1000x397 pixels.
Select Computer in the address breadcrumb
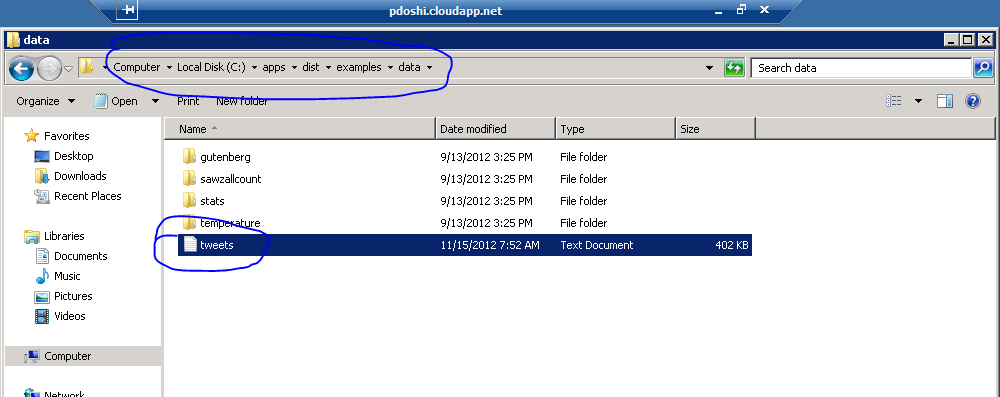pos(136,67)
